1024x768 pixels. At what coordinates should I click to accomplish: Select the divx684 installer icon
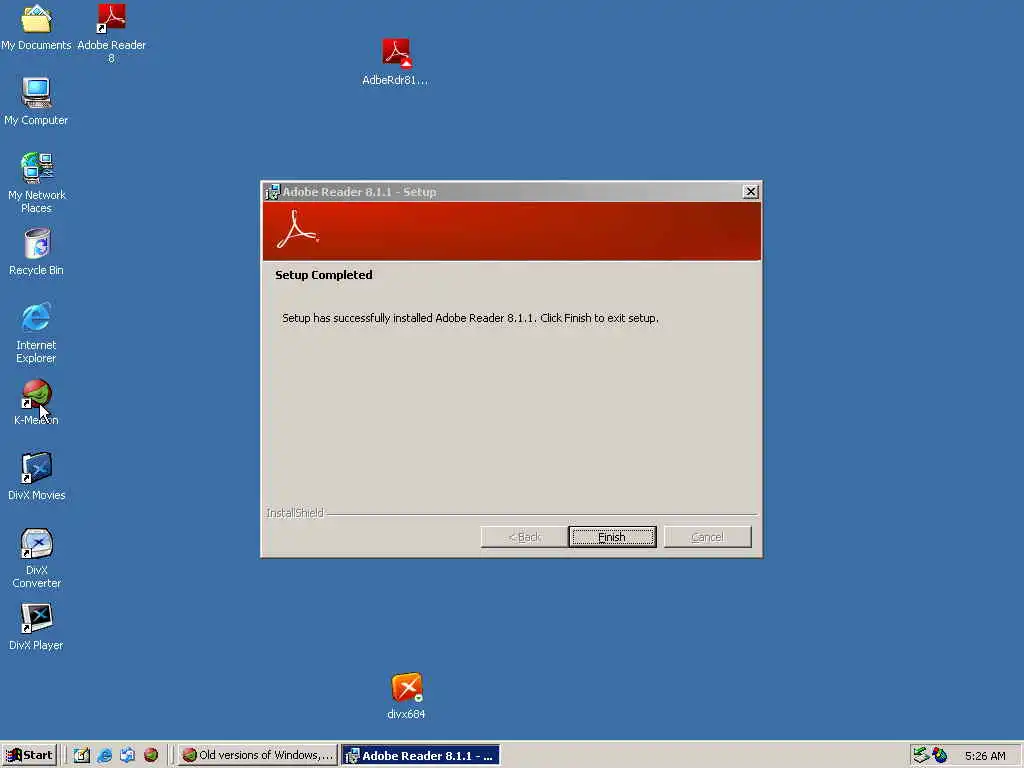(x=406, y=696)
